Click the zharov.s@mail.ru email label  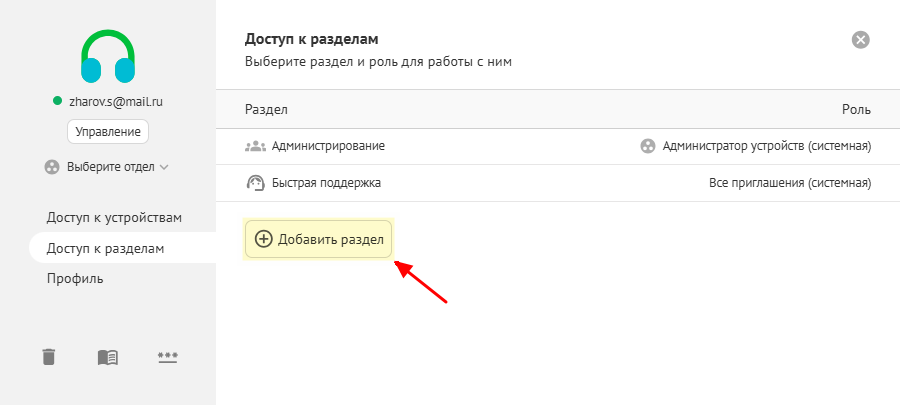click(115, 101)
